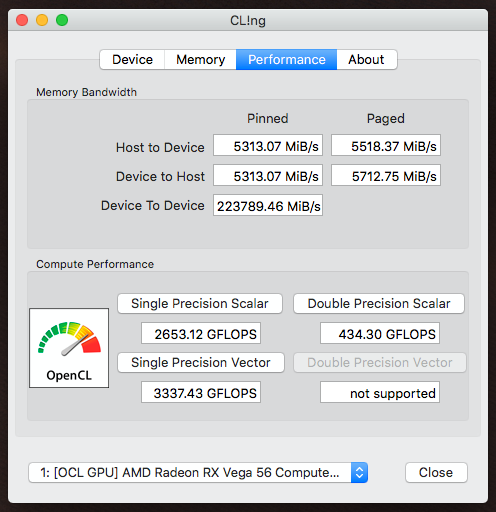Click the 'Pinned' column header

(268, 118)
